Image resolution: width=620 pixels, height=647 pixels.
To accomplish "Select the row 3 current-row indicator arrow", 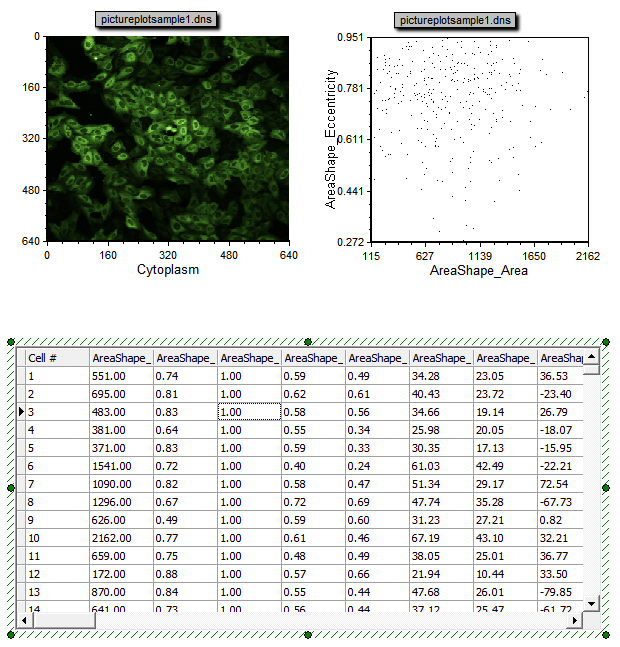I will 21,412.
